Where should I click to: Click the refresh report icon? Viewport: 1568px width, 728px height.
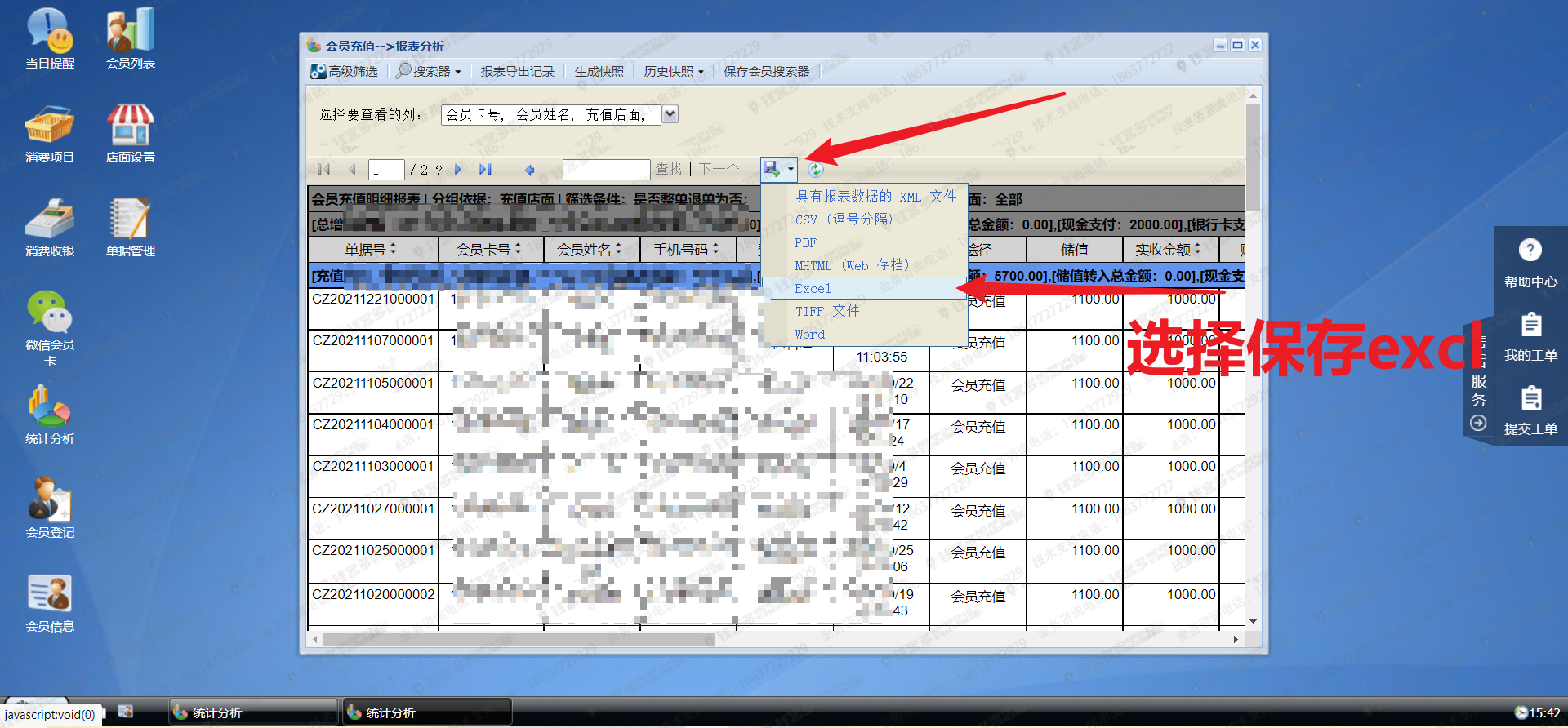(815, 170)
